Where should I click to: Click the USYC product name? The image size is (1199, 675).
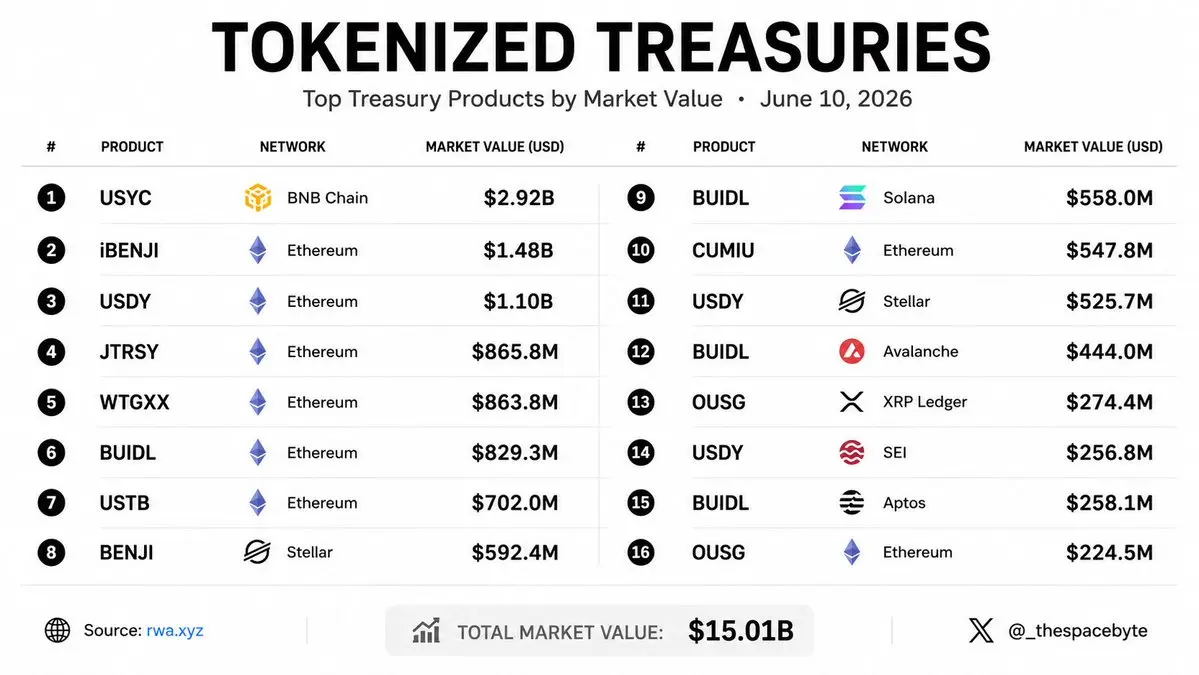125,198
